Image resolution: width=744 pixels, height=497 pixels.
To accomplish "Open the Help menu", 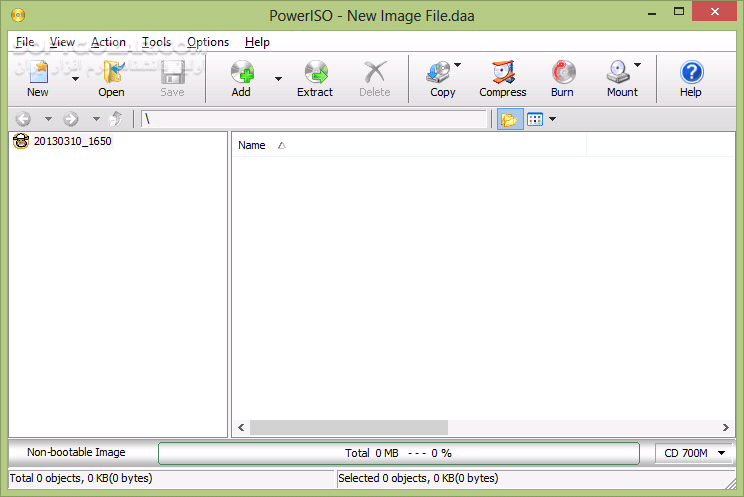I will pos(257,42).
